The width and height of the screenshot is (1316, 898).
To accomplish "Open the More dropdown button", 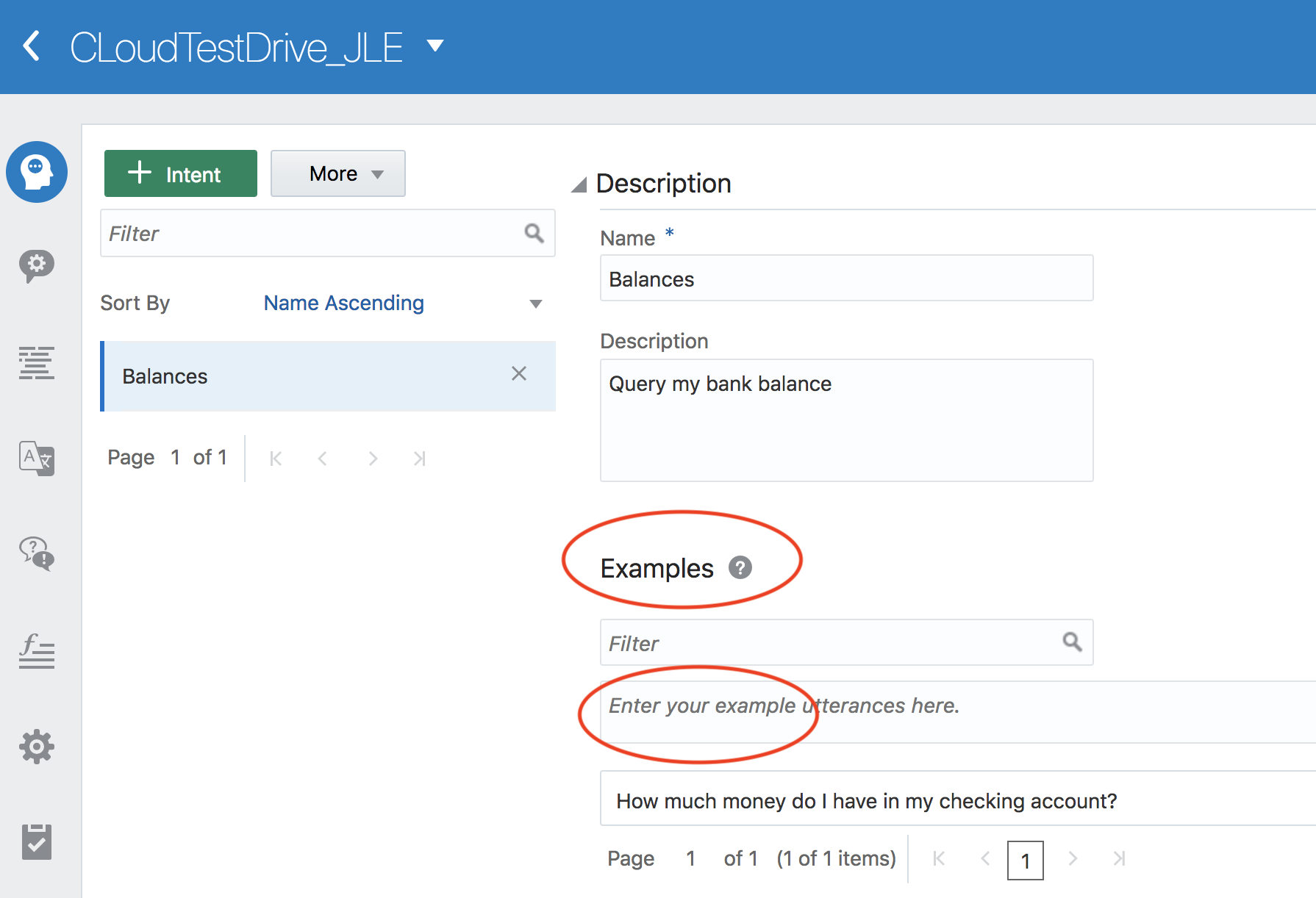I will click(338, 173).
